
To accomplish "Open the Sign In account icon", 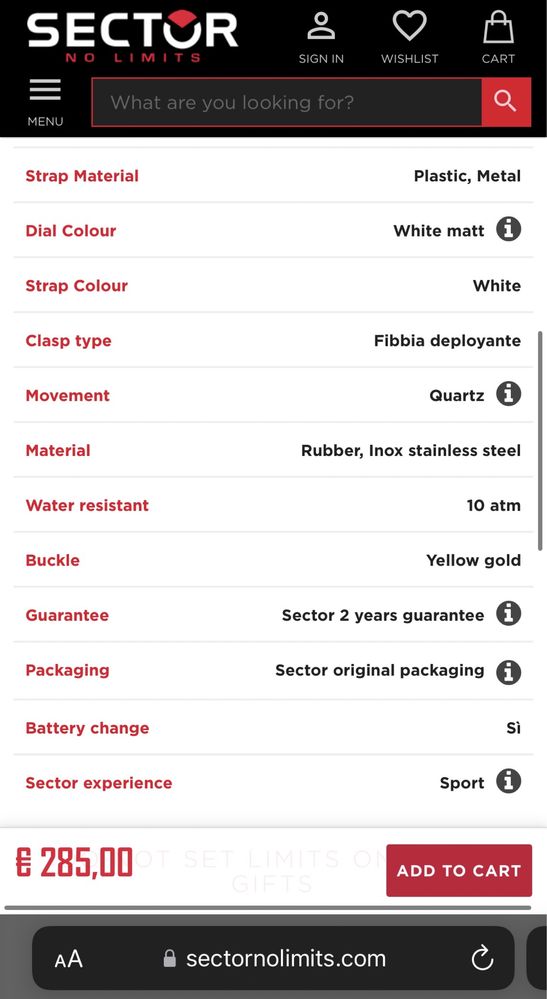I will 321,38.
